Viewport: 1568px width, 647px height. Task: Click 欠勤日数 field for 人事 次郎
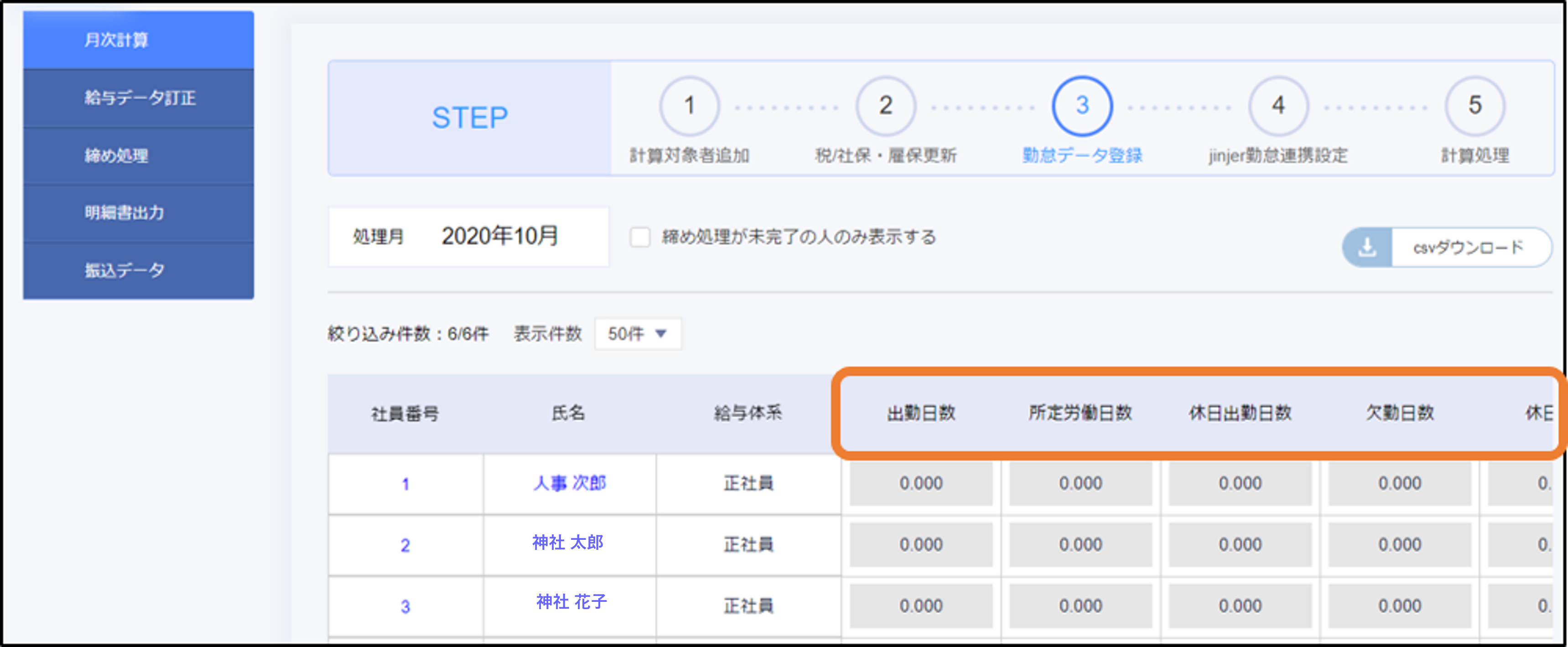(x=1399, y=483)
